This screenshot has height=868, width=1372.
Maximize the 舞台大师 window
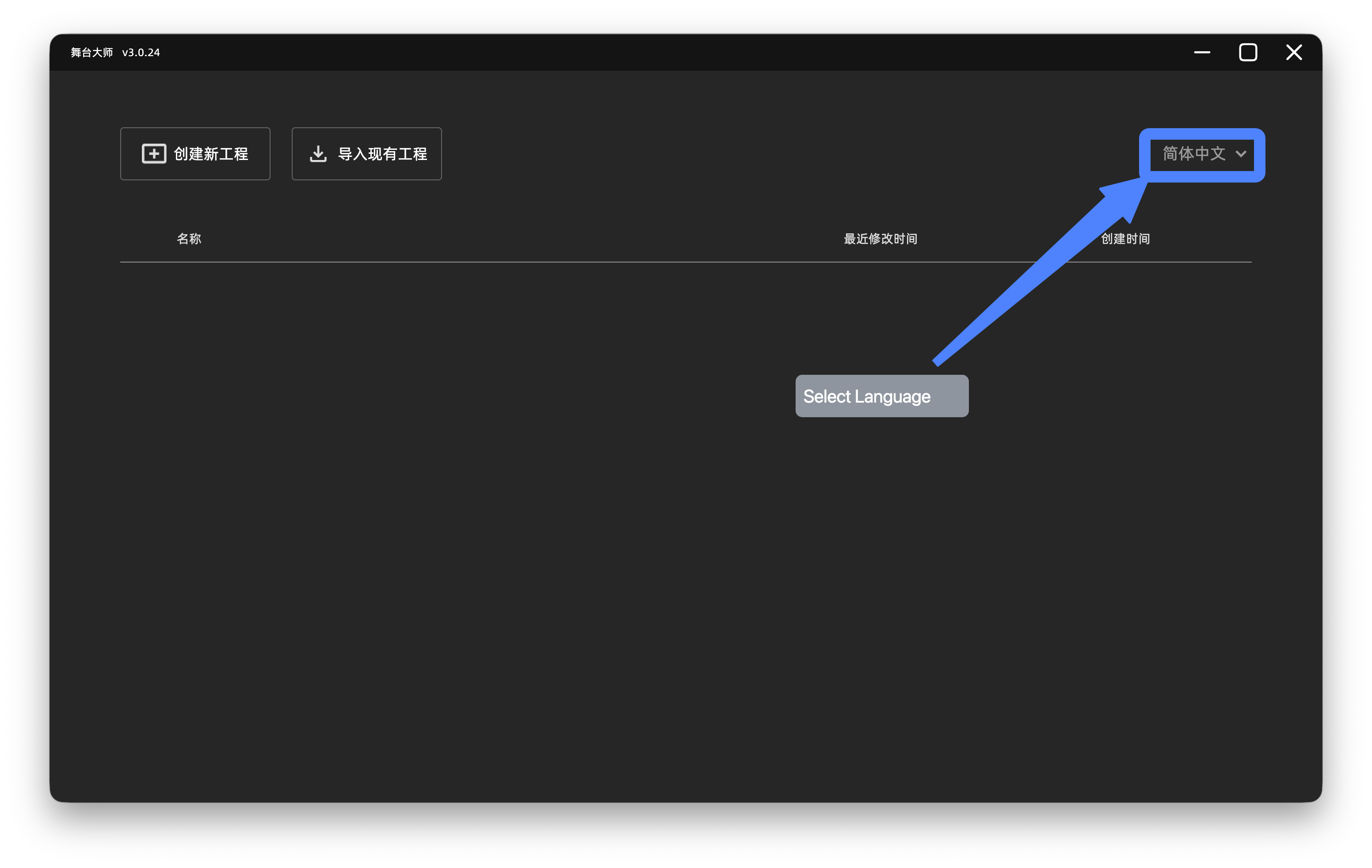click(1248, 53)
